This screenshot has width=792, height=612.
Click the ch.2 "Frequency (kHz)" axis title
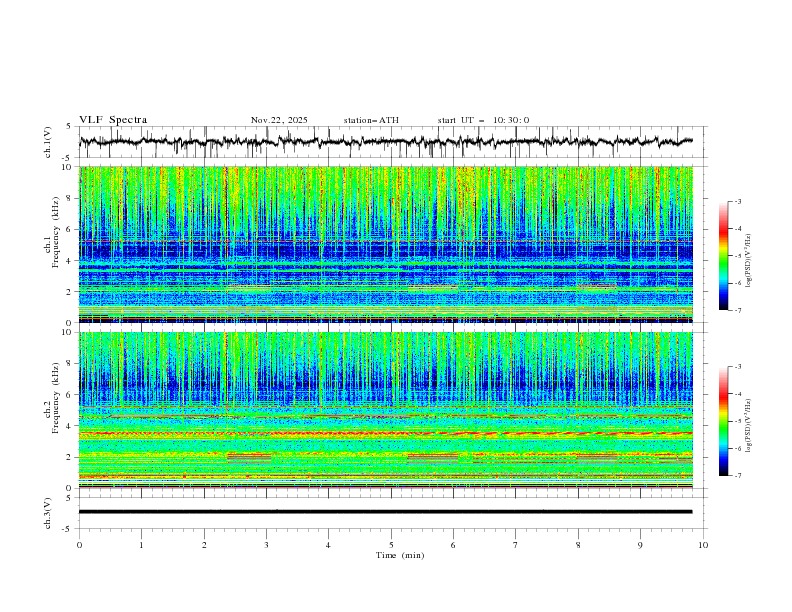pos(56,398)
